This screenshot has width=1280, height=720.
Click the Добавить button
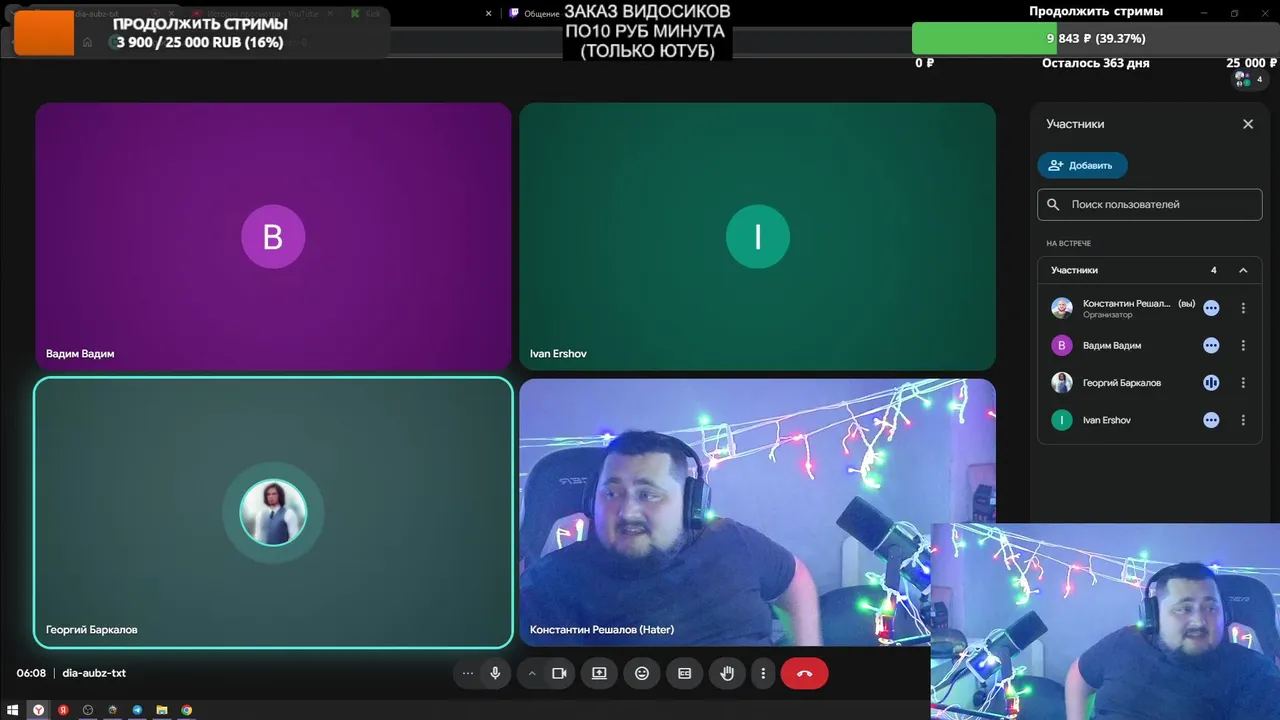click(1082, 165)
